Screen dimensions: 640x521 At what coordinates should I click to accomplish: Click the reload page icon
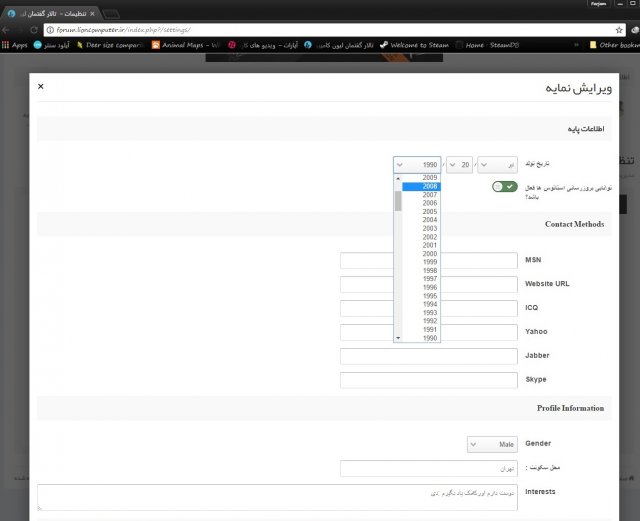[33, 30]
